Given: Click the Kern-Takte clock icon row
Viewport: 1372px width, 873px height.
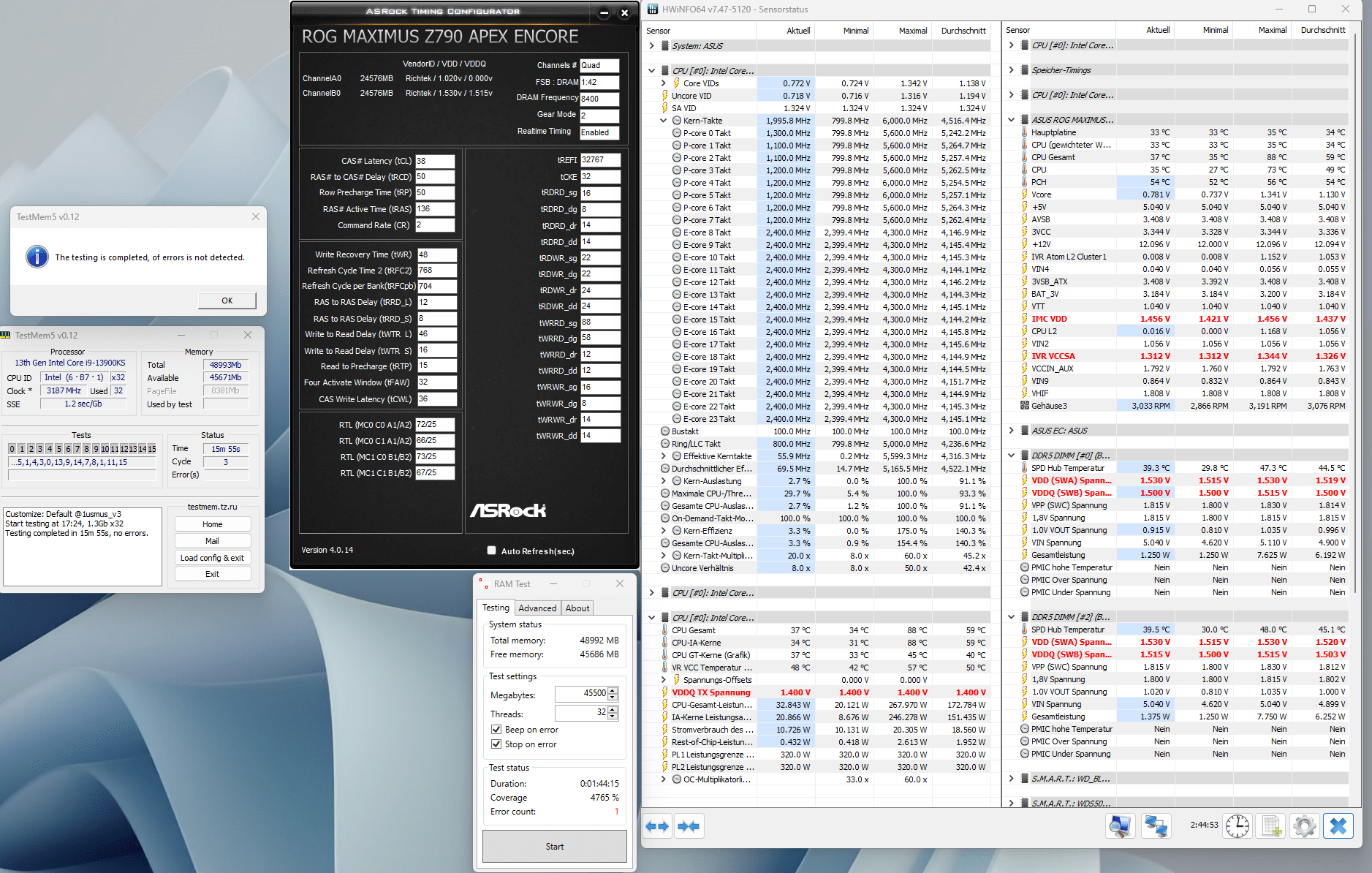Looking at the screenshot, I should [x=677, y=121].
